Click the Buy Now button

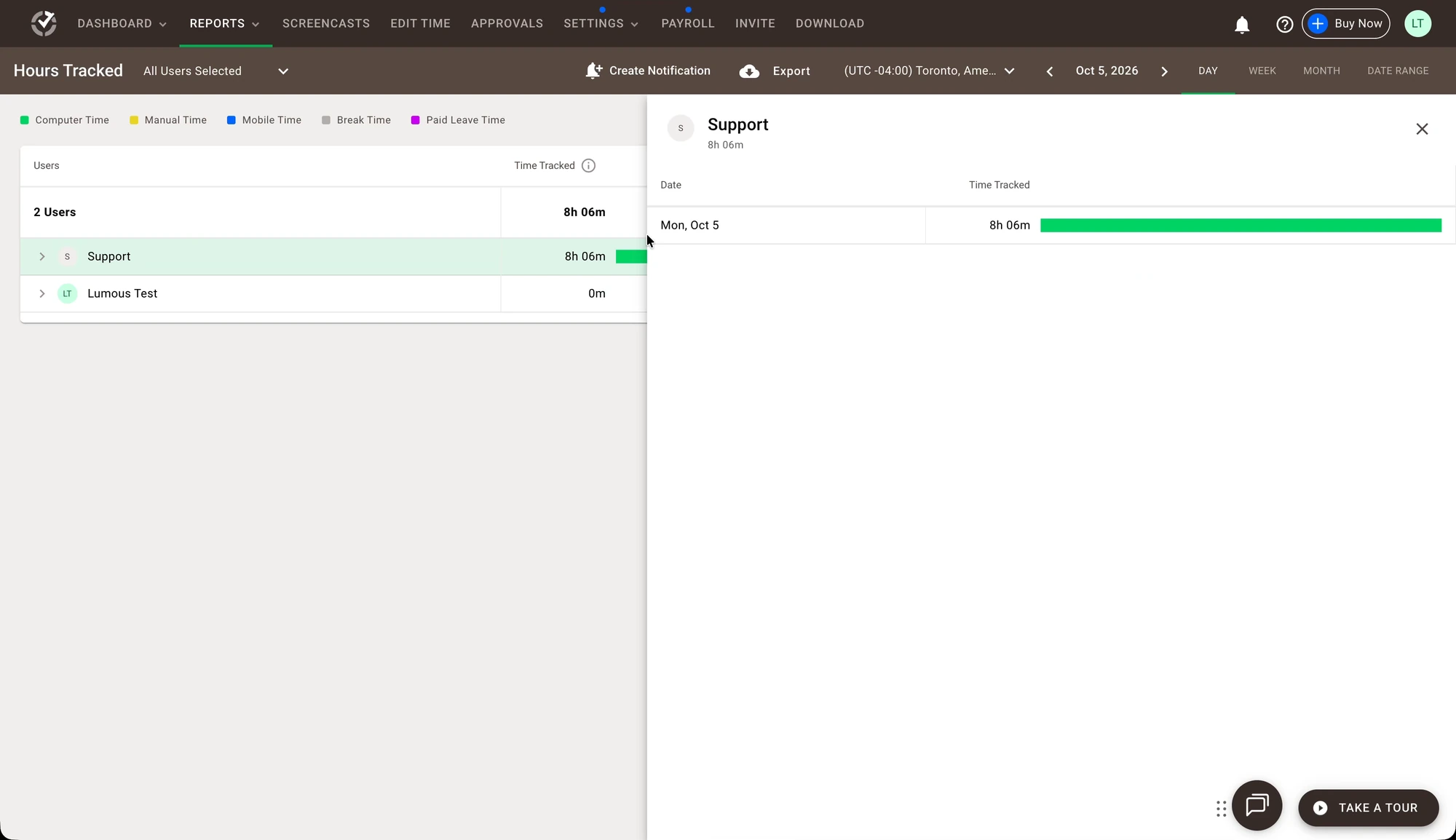(1346, 23)
